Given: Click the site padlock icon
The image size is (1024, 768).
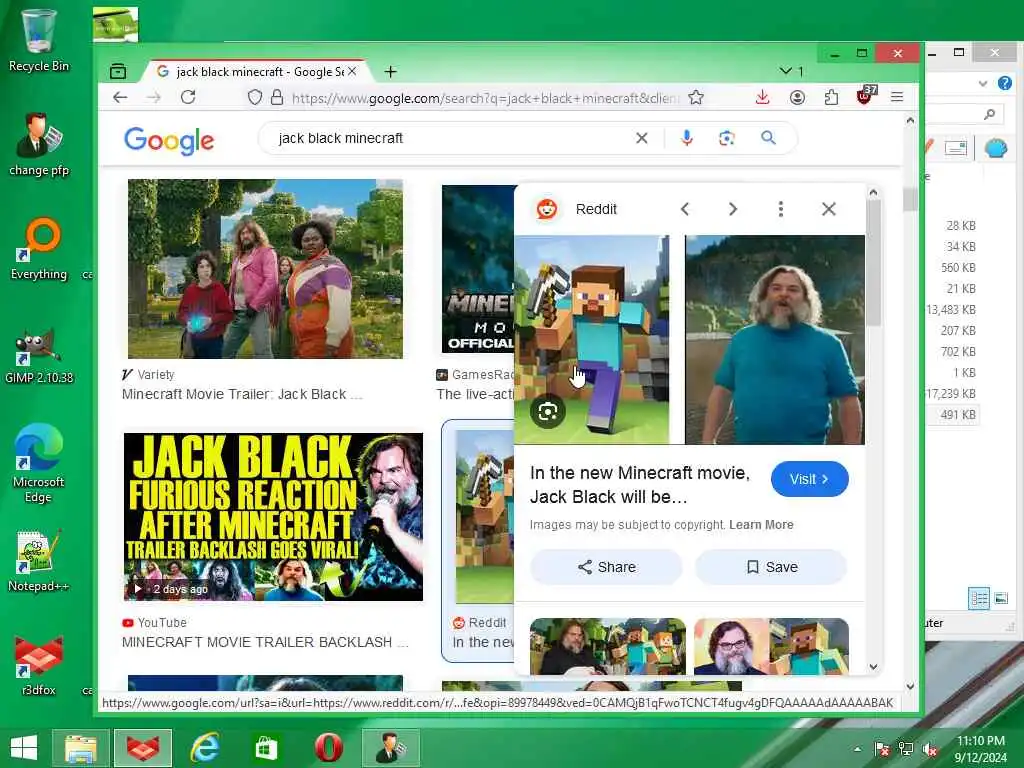Looking at the screenshot, I should [x=277, y=97].
